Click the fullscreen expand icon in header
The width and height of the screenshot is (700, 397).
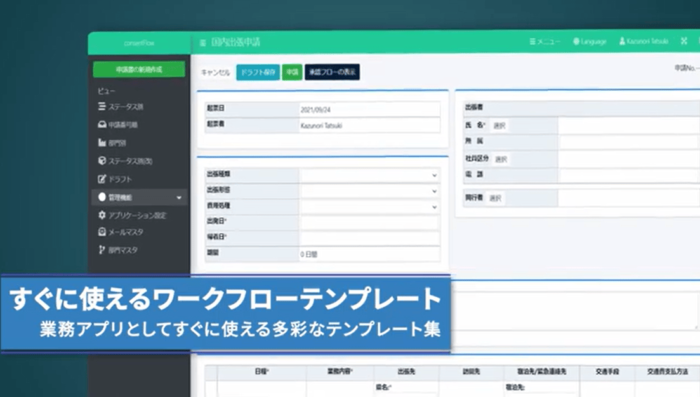click(x=684, y=41)
